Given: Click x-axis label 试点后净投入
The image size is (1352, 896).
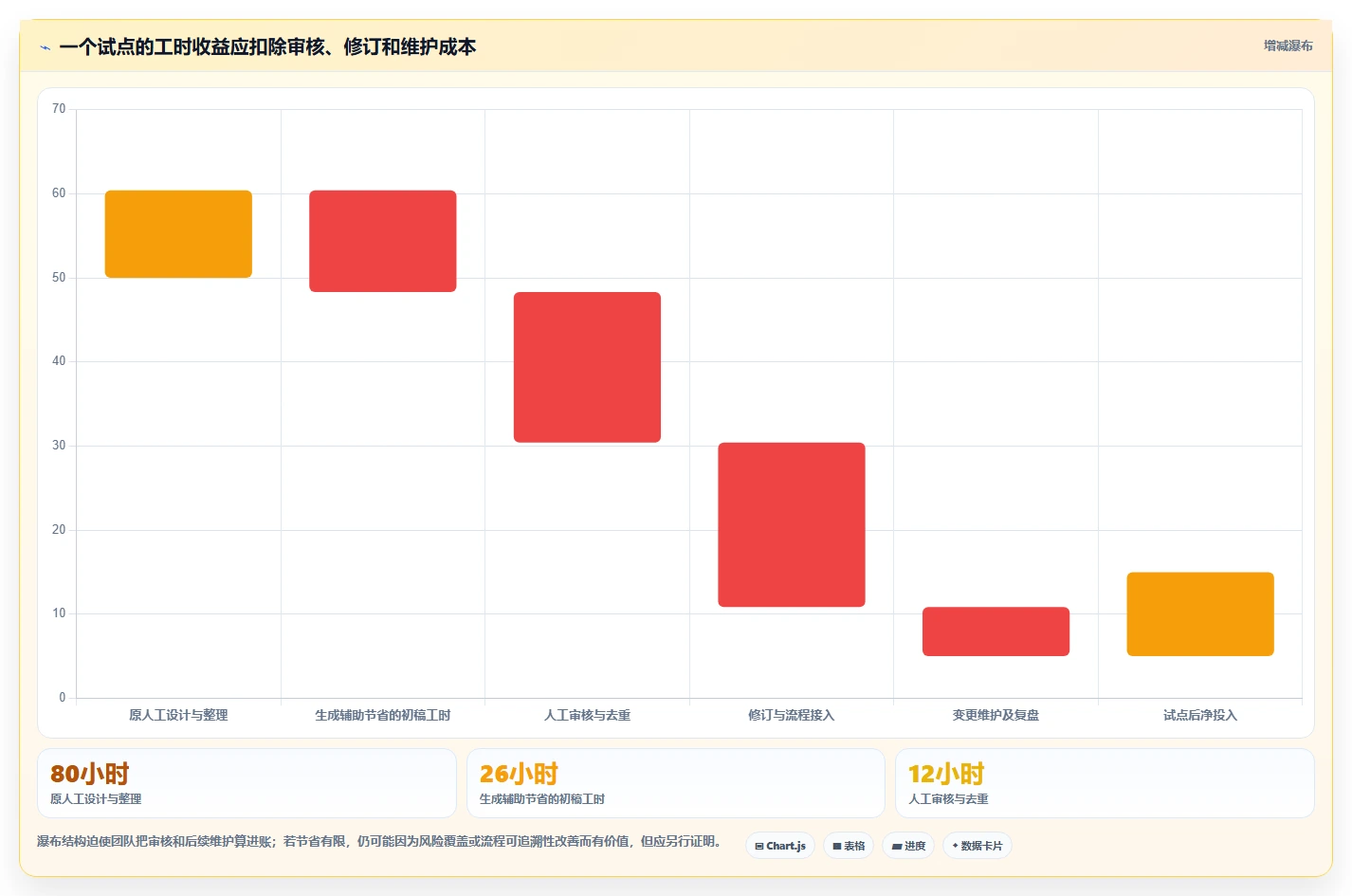Looking at the screenshot, I should coord(1200,715).
